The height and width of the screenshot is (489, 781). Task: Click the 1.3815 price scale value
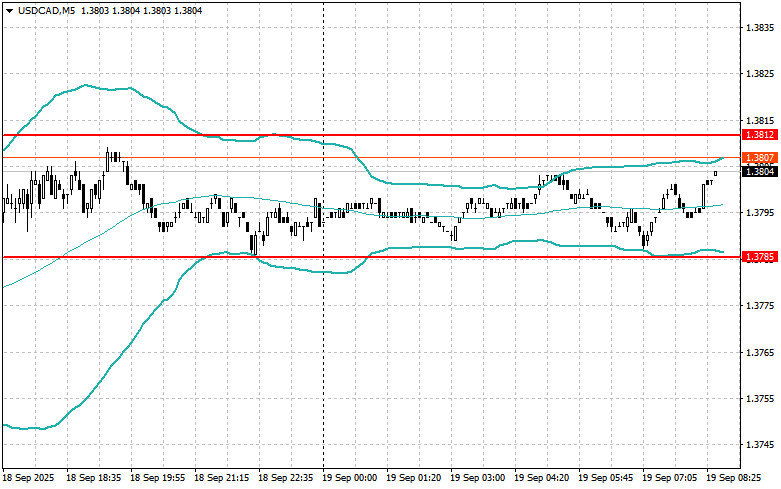click(760, 121)
